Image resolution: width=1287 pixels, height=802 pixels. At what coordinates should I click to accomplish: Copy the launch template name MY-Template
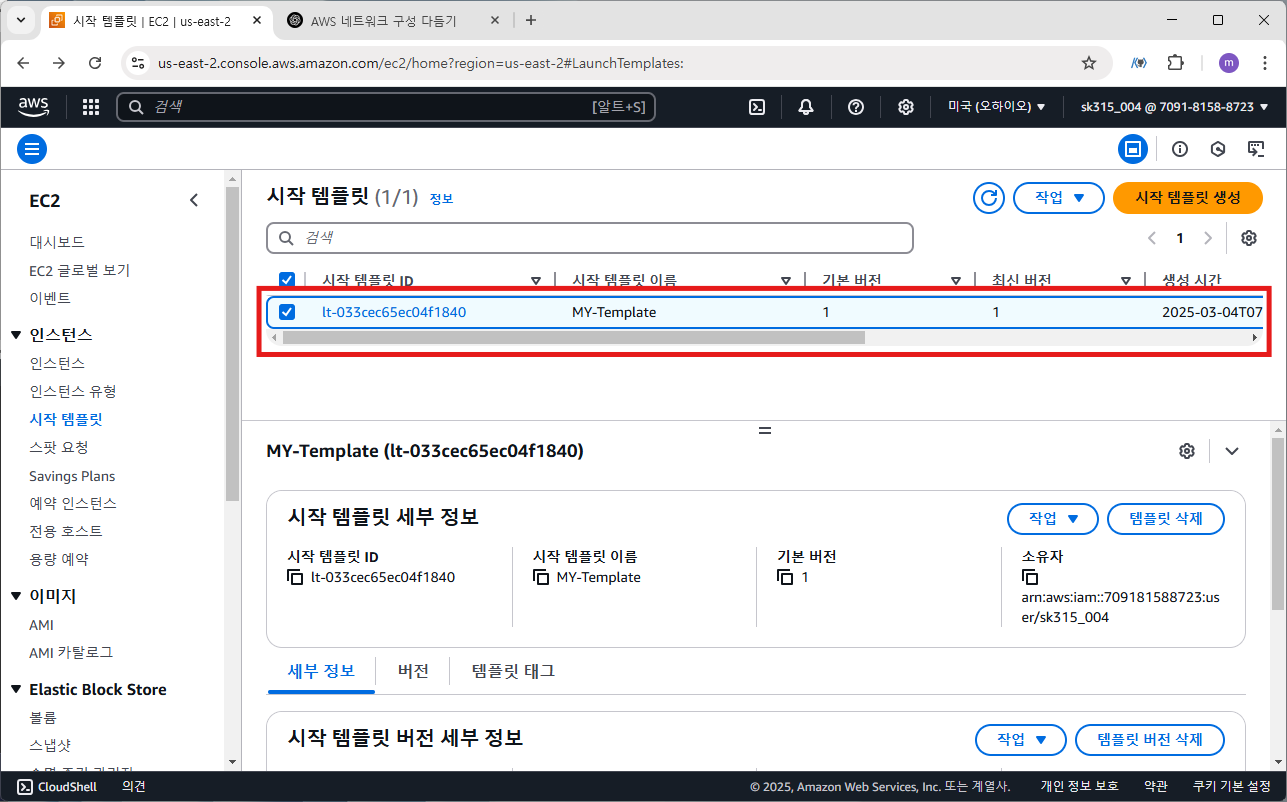tap(541, 577)
